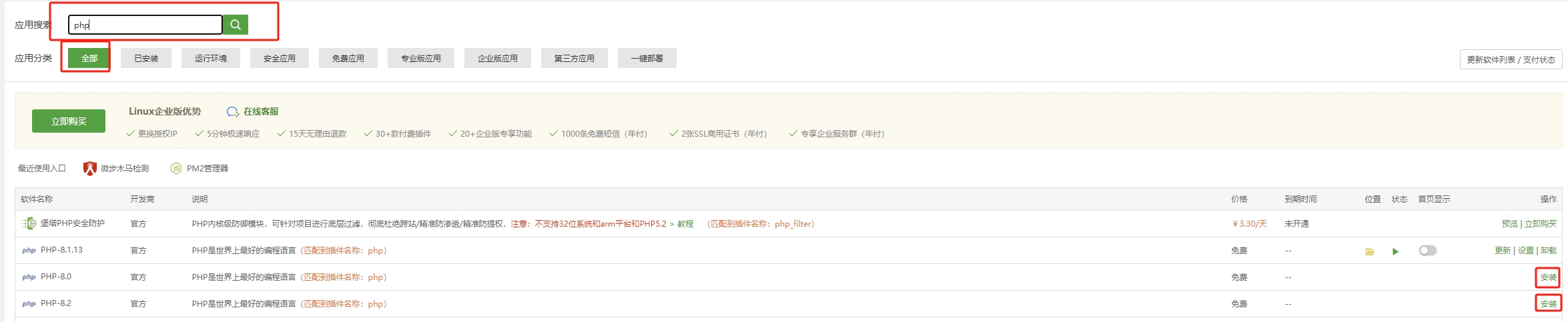The width and height of the screenshot is (1568, 322).
Task: Click the 微步木马检测 shortcut icon
Action: pyautogui.click(x=89, y=169)
